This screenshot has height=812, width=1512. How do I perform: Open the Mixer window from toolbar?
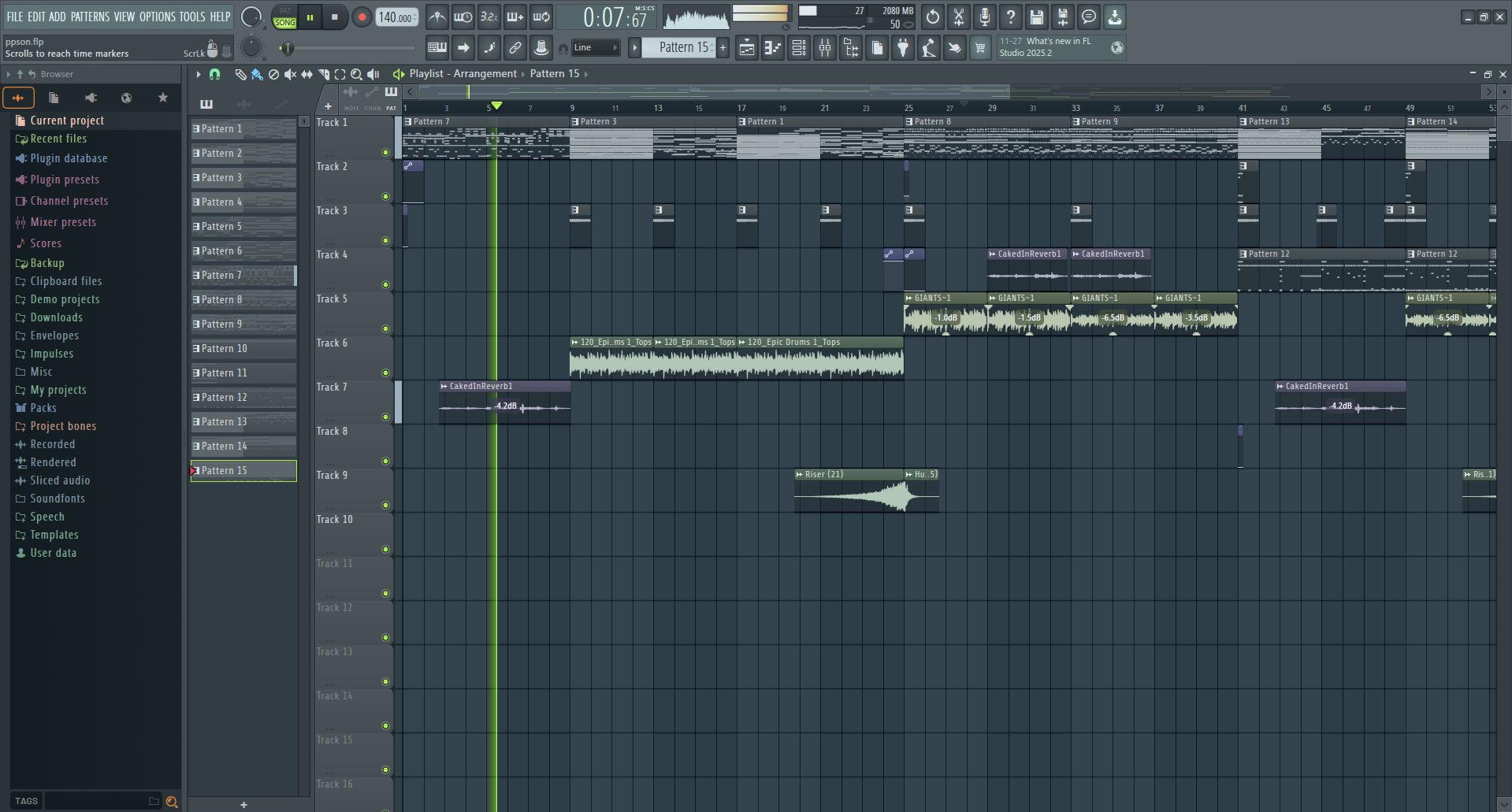[824, 48]
